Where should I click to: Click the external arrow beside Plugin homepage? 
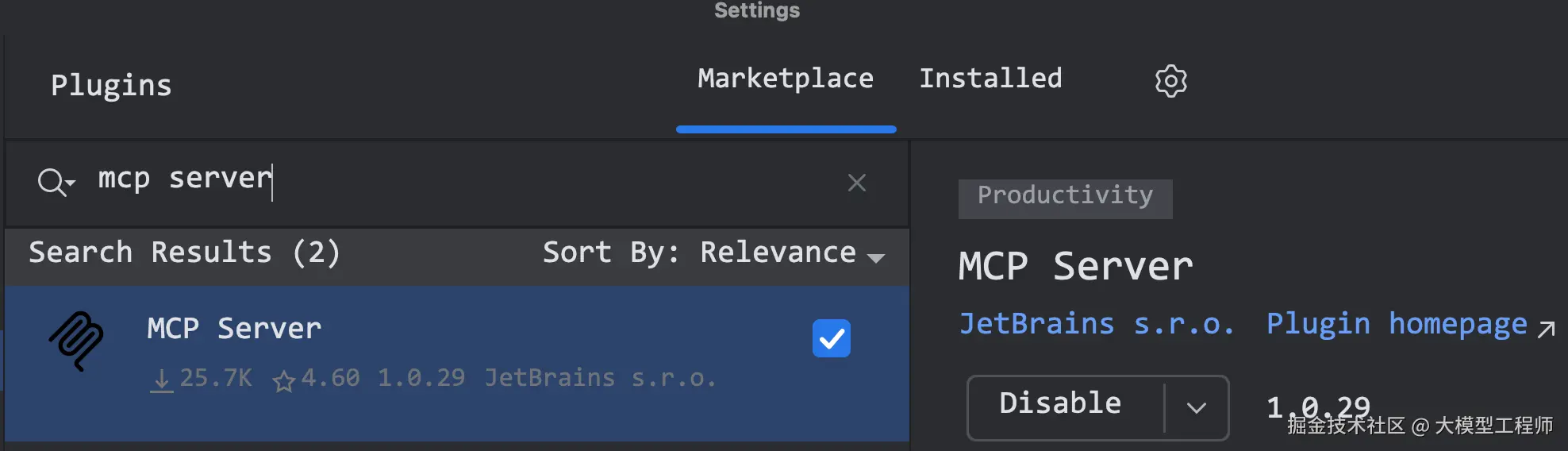point(1546,328)
